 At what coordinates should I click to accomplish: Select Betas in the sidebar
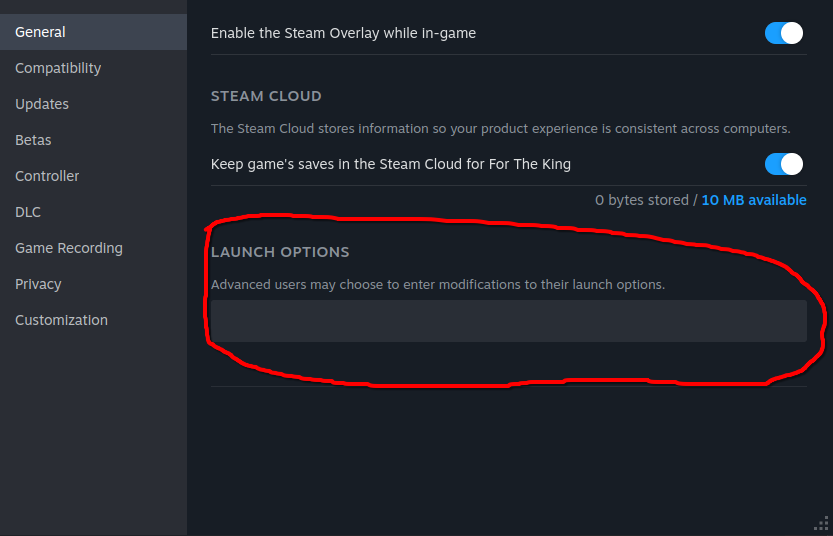(x=33, y=140)
